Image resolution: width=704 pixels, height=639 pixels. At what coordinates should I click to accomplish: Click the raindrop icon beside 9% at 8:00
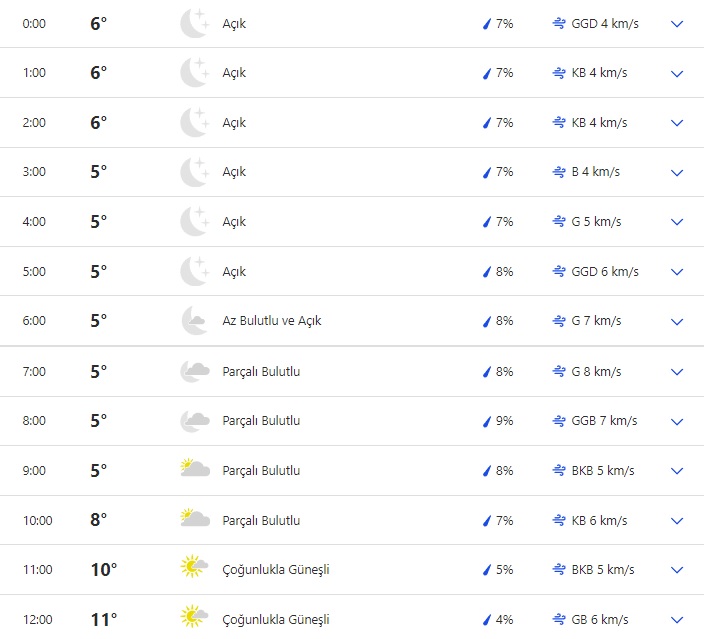pos(488,421)
